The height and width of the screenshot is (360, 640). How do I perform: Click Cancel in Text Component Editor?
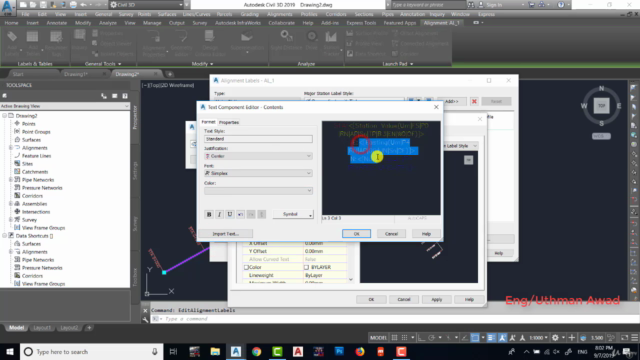pos(391,233)
